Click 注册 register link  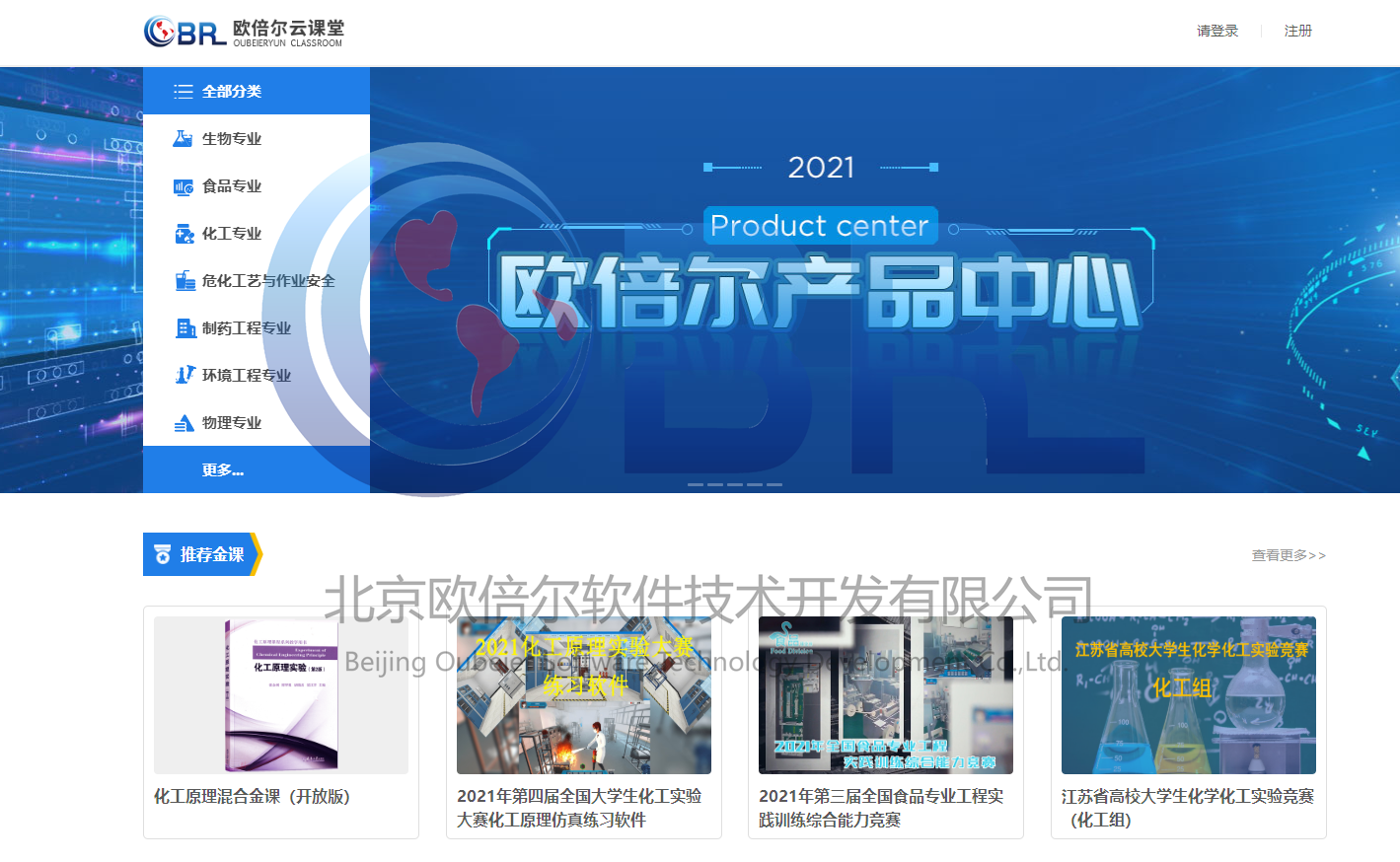[x=1298, y=31]
